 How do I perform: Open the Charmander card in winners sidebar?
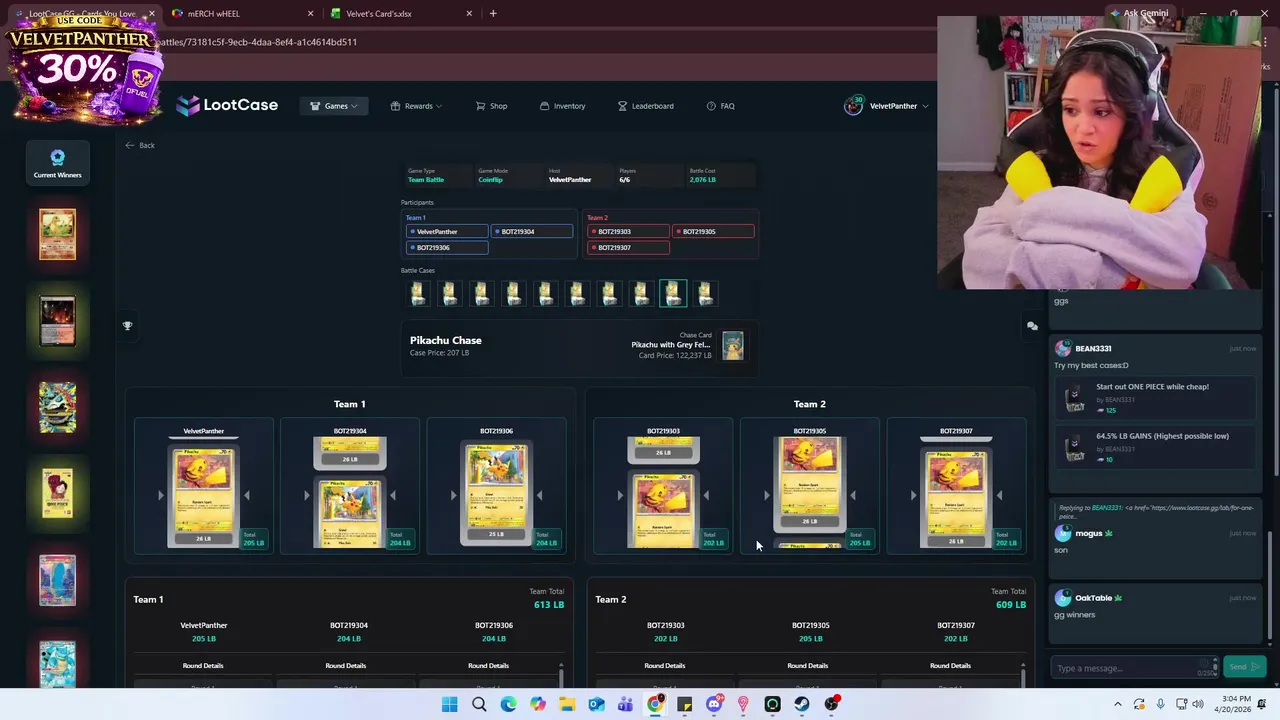click(57, 234)
